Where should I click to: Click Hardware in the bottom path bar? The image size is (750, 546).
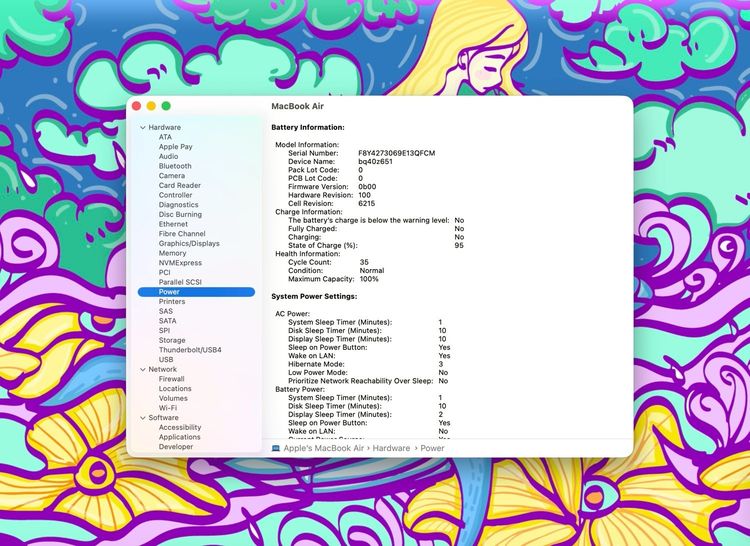(x=392, y=449)
